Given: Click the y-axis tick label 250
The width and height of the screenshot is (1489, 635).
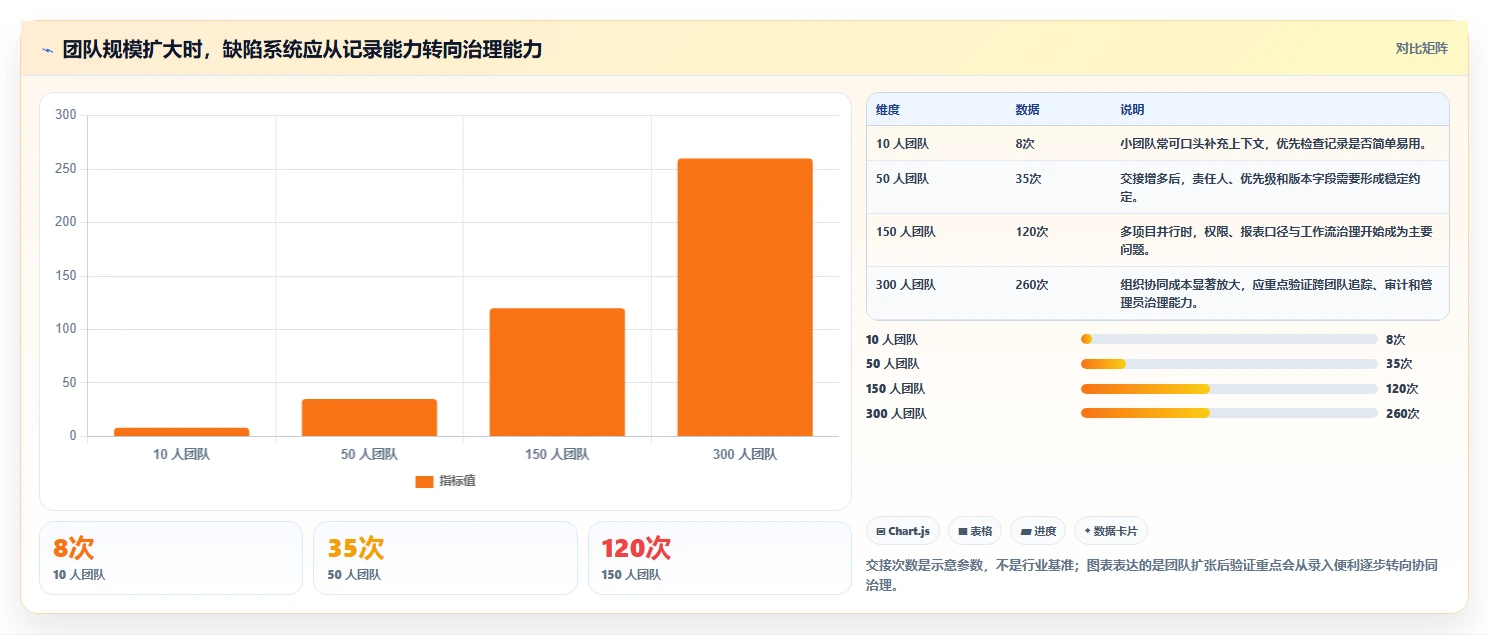Looking at the screenshot, I should pos(66,169).
